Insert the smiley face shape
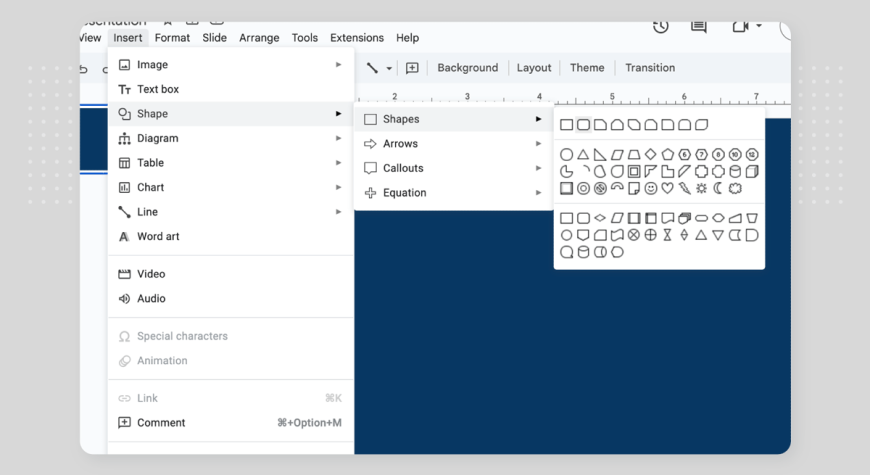 [x=651, y=189]
